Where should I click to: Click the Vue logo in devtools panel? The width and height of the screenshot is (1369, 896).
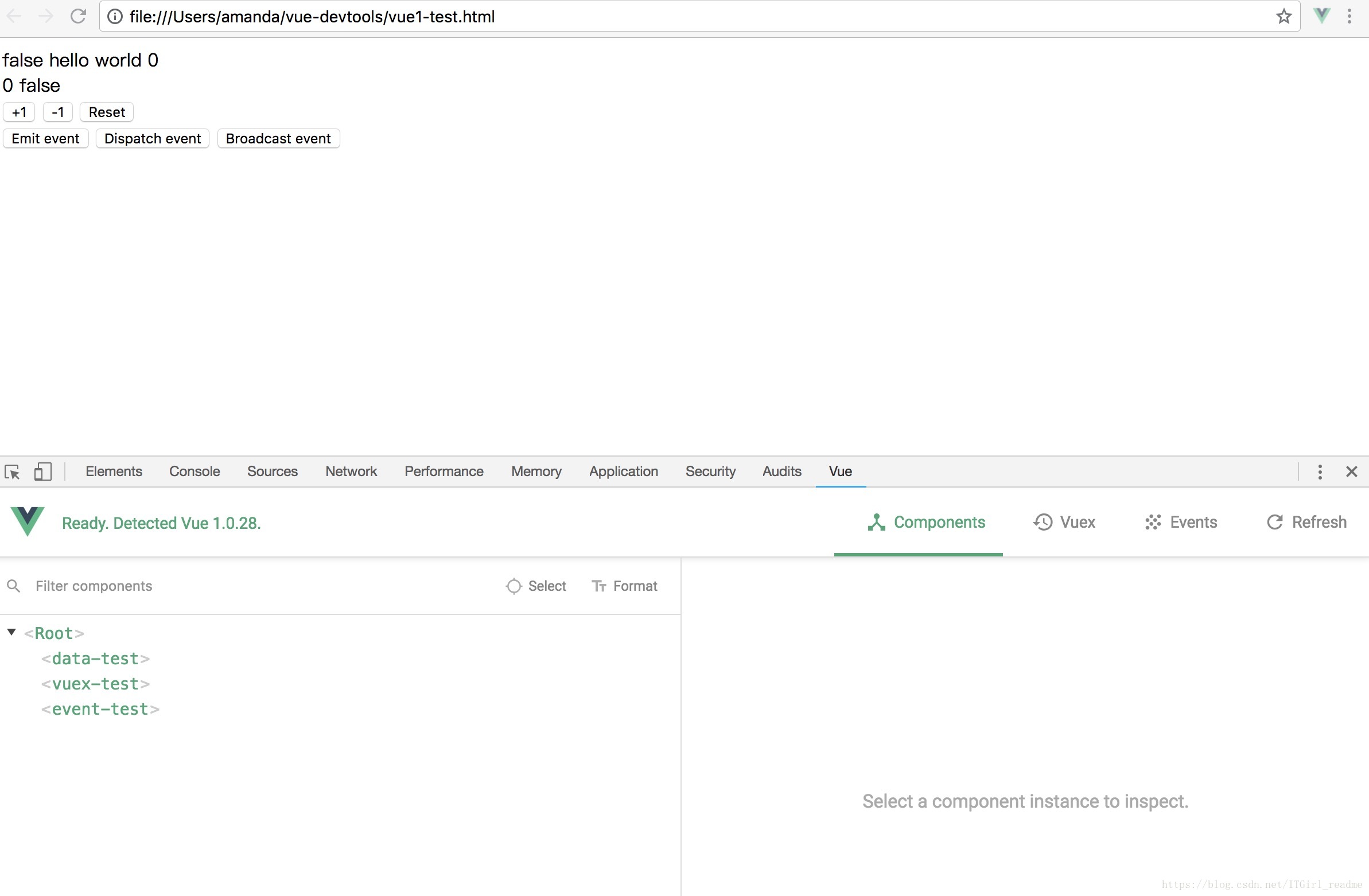[x=28, y=521]
